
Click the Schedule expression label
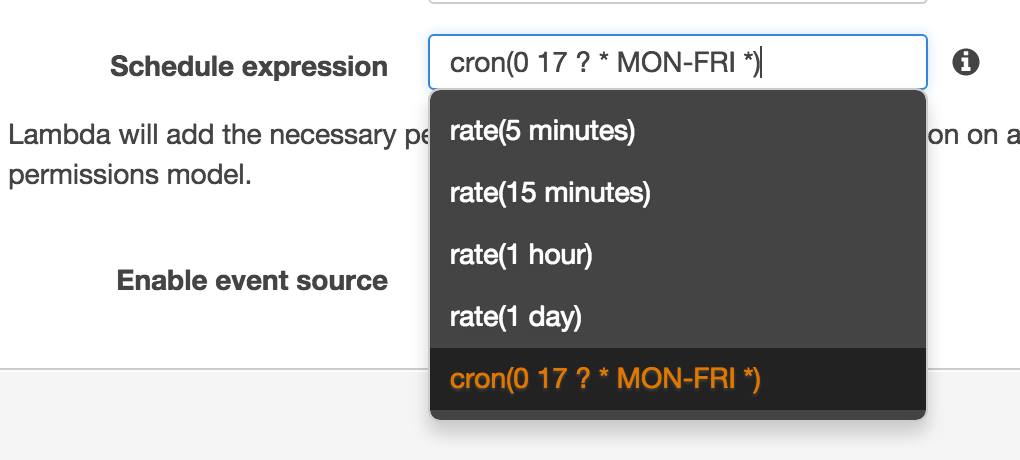[x=249, y=66]
